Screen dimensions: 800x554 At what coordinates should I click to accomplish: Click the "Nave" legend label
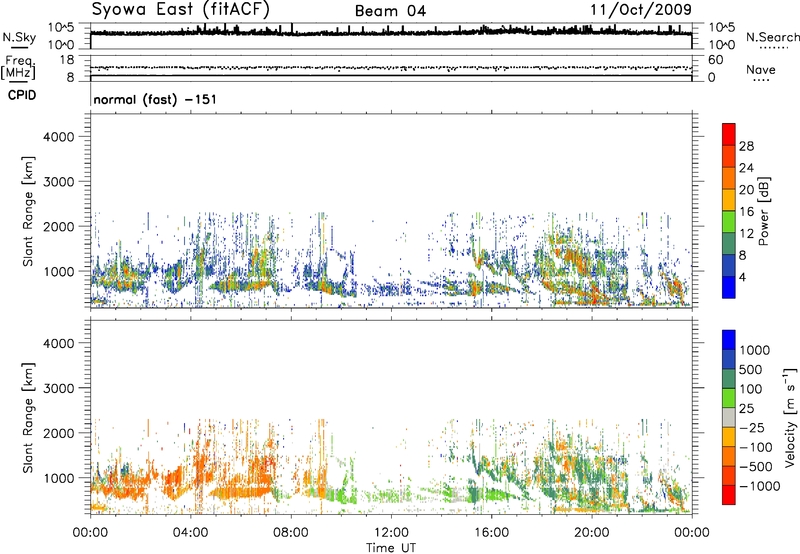click(761, 70)
